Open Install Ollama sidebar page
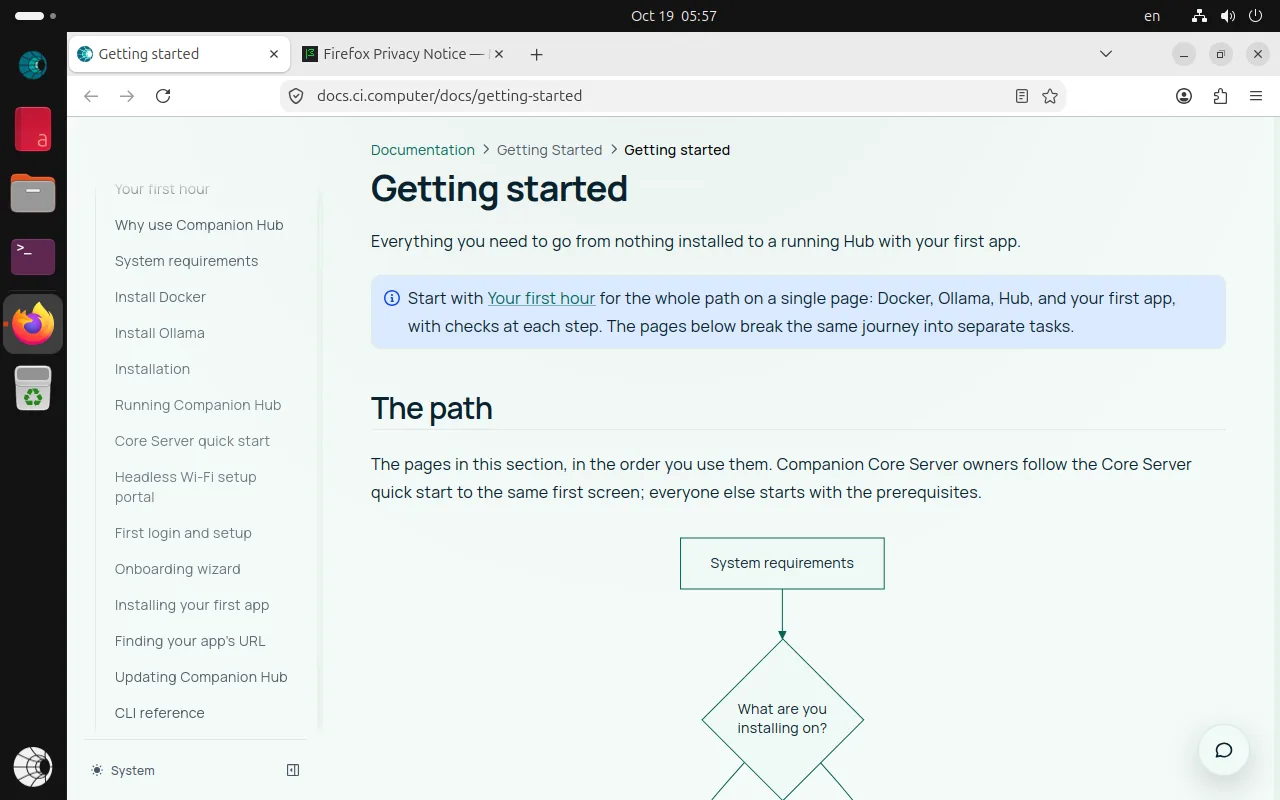This screenshot has height=800, width=1280. point(160,333)
